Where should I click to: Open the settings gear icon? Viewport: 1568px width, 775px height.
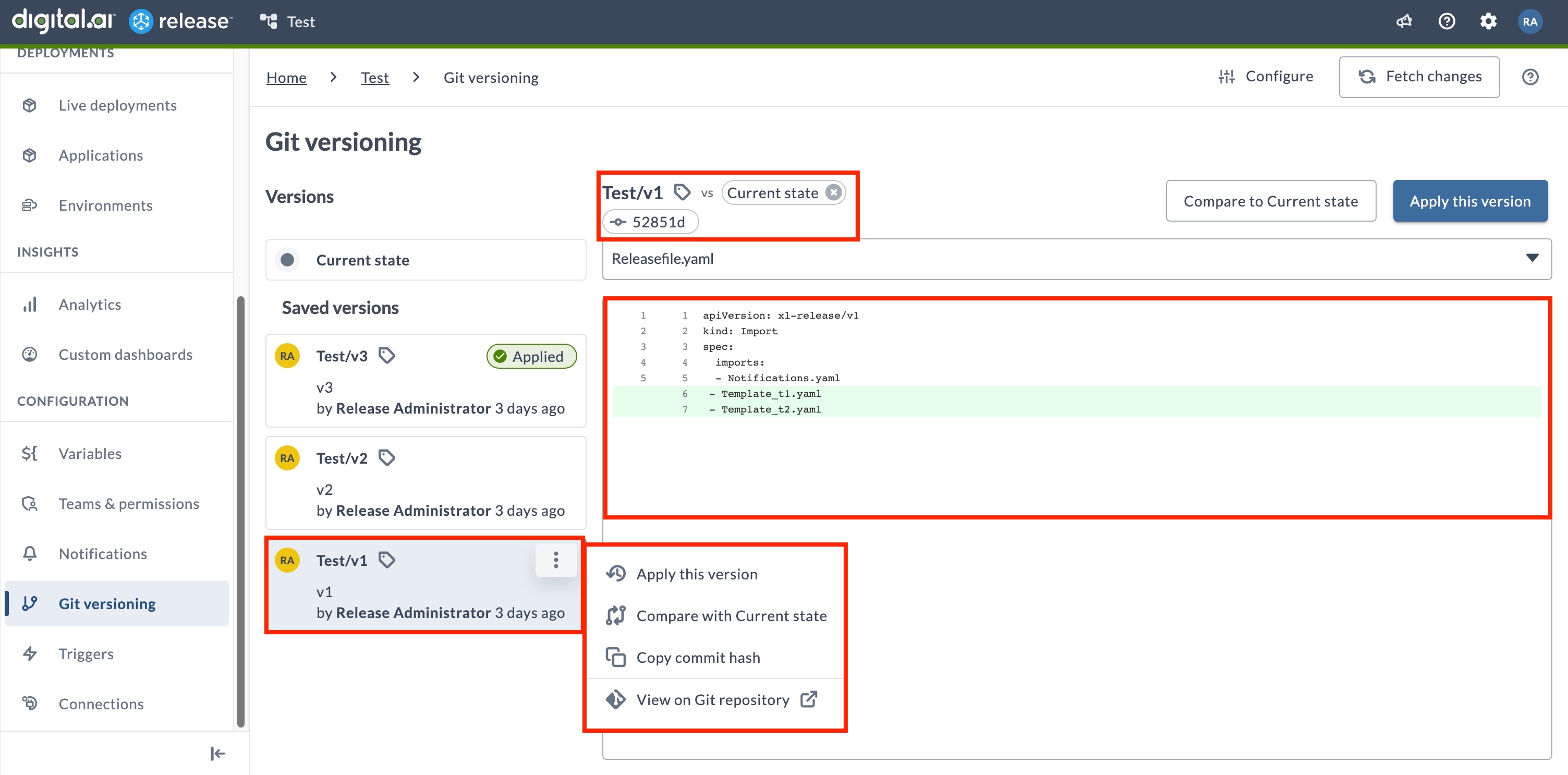tap(1488, 21)
